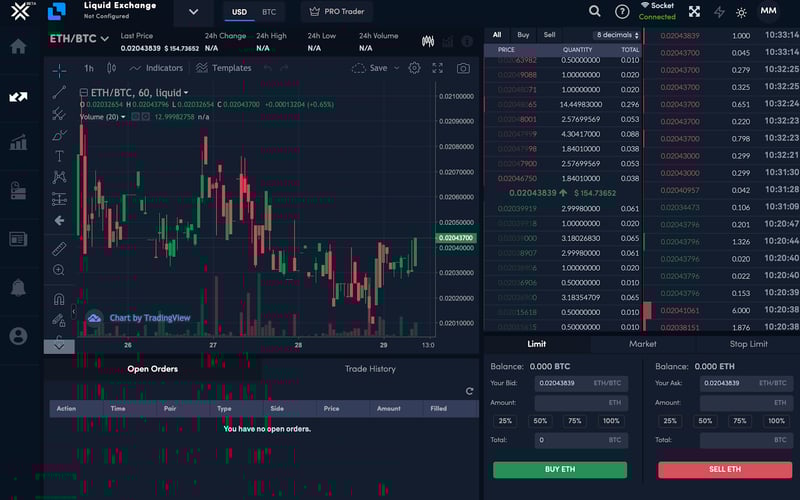Open the news panel icon in sidebar
Image resolution: width=800 pixels, height=500 pixels.
pos(18,239)
